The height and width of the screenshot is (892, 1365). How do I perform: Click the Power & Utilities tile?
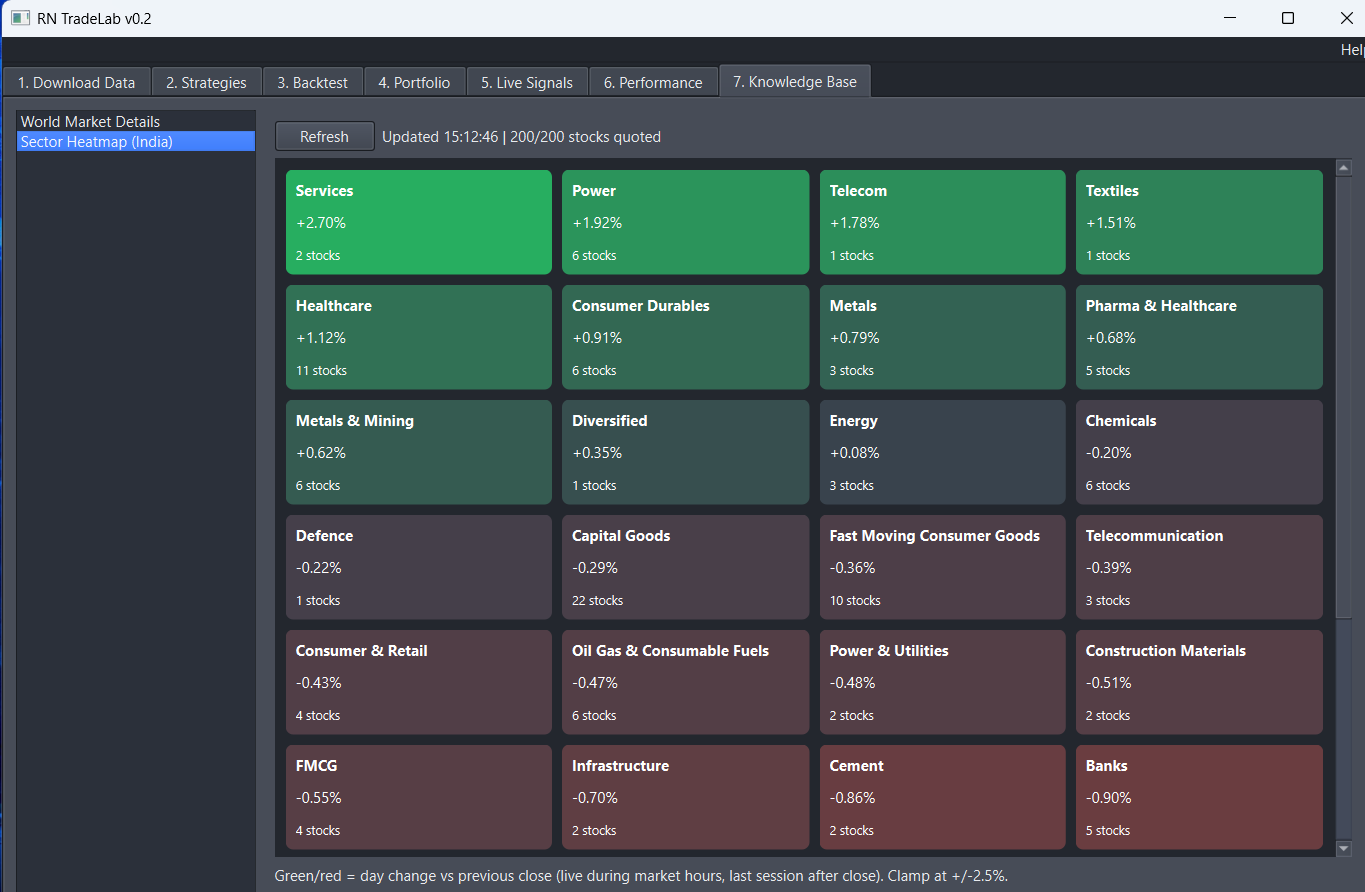pos(943,682)
